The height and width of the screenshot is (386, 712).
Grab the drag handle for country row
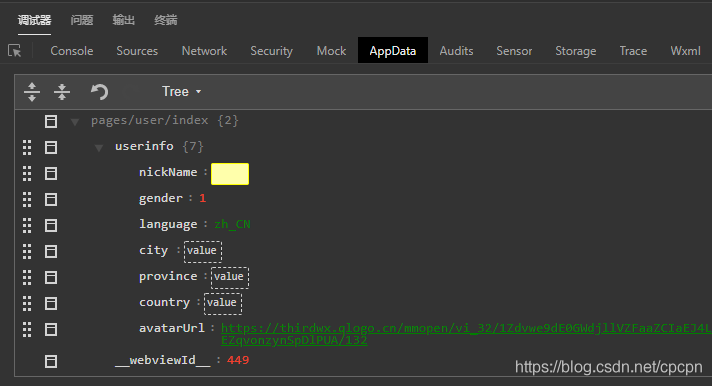pyautogui.click(x=27, y=303)
